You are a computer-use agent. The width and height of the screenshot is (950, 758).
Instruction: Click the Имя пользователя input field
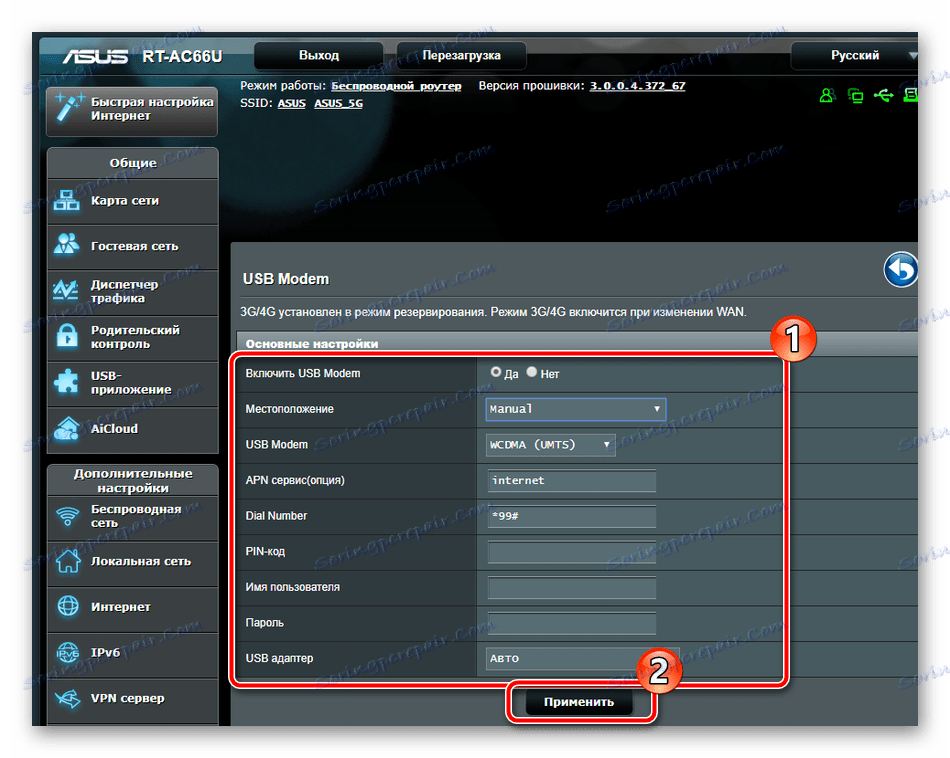572,588
